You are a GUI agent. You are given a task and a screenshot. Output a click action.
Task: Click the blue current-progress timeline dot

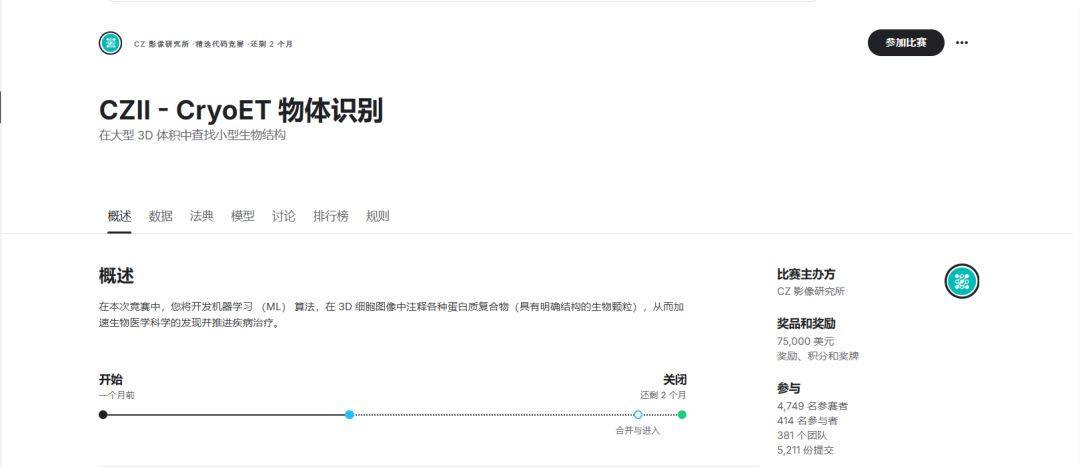(349, 415)
